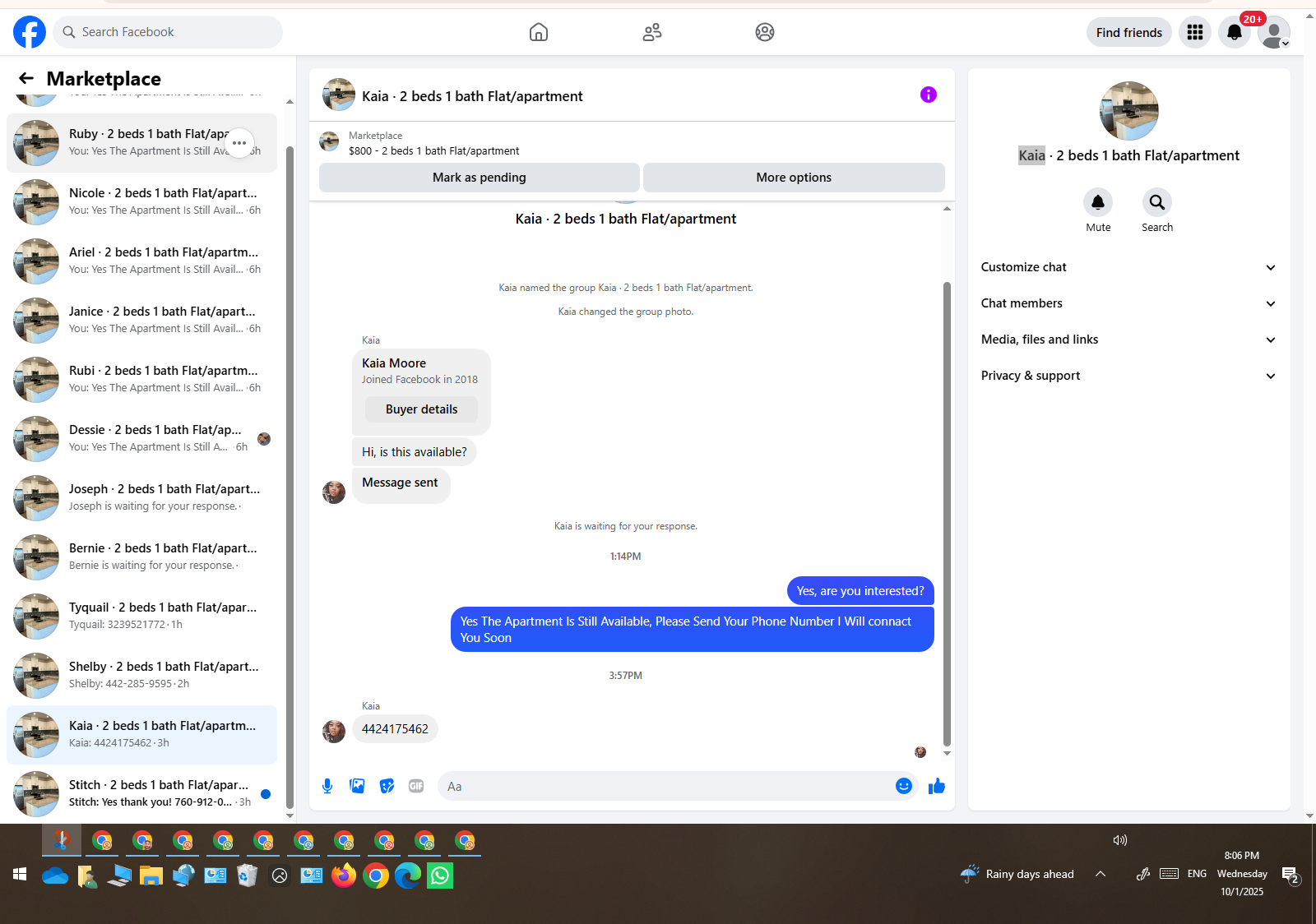Open Microsoft Edge from the taskbar
This screenshot has height=924, width=1316.
(408, 875)
